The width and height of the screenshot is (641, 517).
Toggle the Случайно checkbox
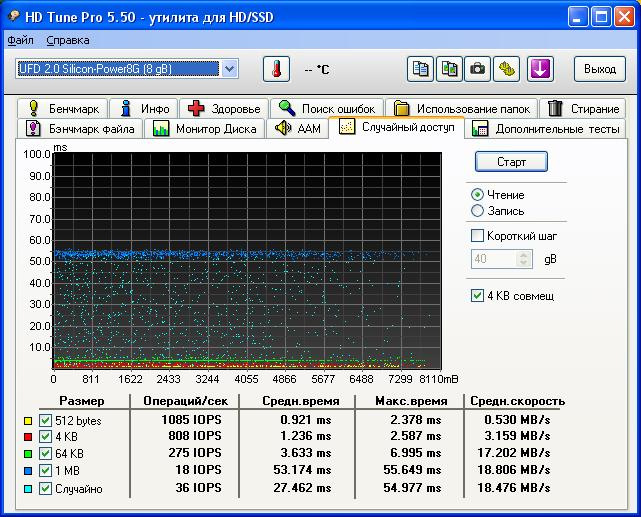[45, 489]
